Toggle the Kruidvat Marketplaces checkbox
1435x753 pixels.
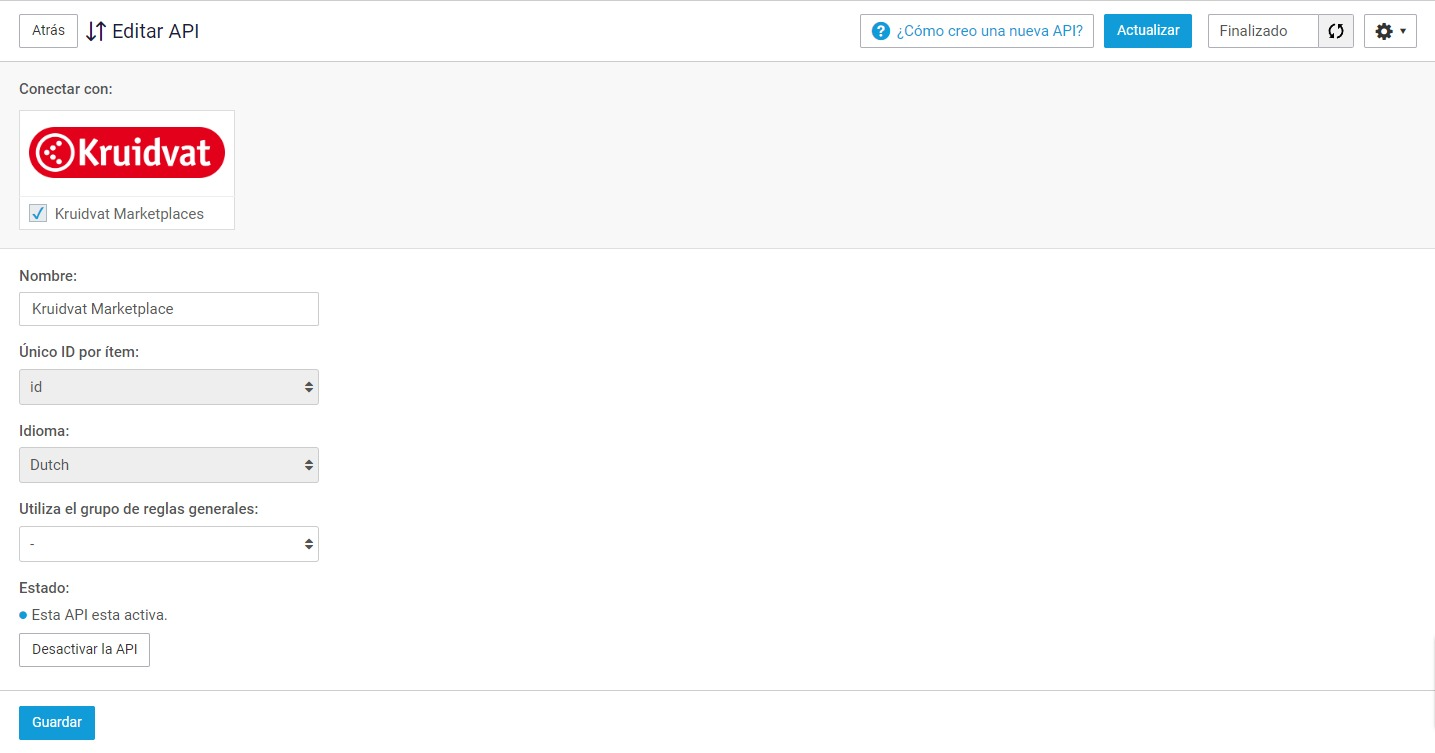[38, 213]
